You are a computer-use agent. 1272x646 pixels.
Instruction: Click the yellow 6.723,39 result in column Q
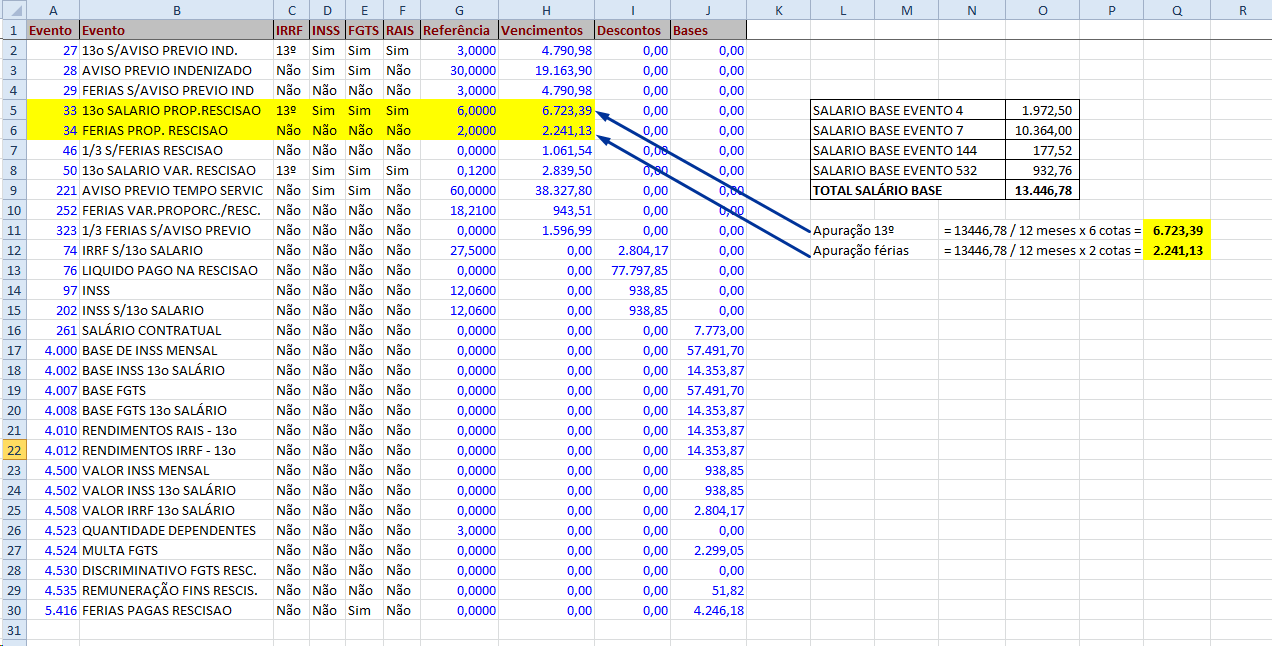click(x=1178, y=230)
